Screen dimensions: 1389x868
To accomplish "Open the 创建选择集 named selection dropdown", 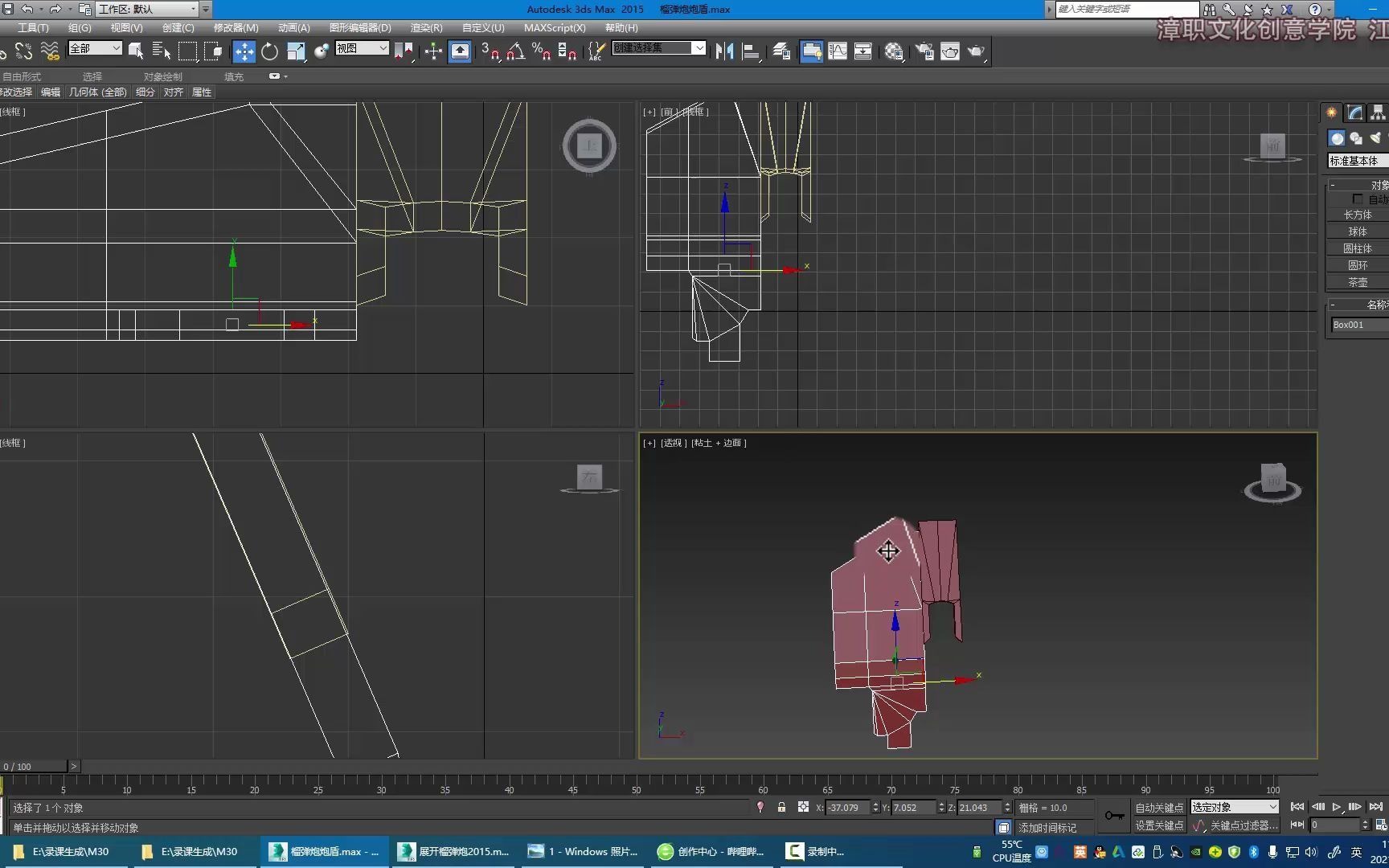I will click(658, 48).
